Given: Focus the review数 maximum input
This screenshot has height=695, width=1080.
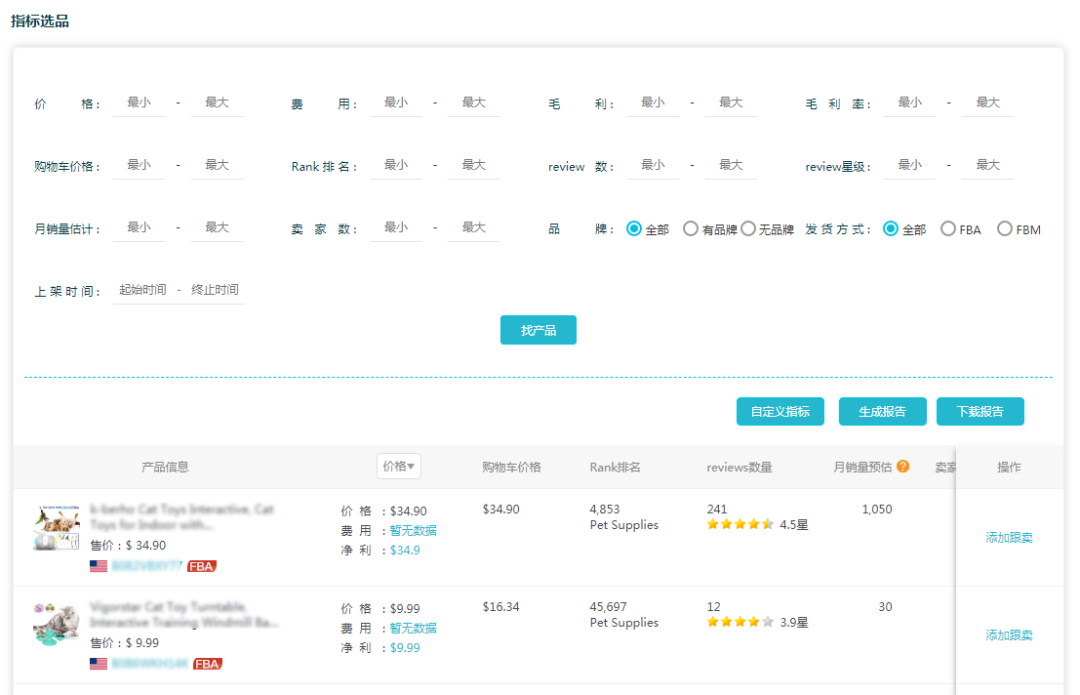Looking at the screenshot, I should coord(731,166).
